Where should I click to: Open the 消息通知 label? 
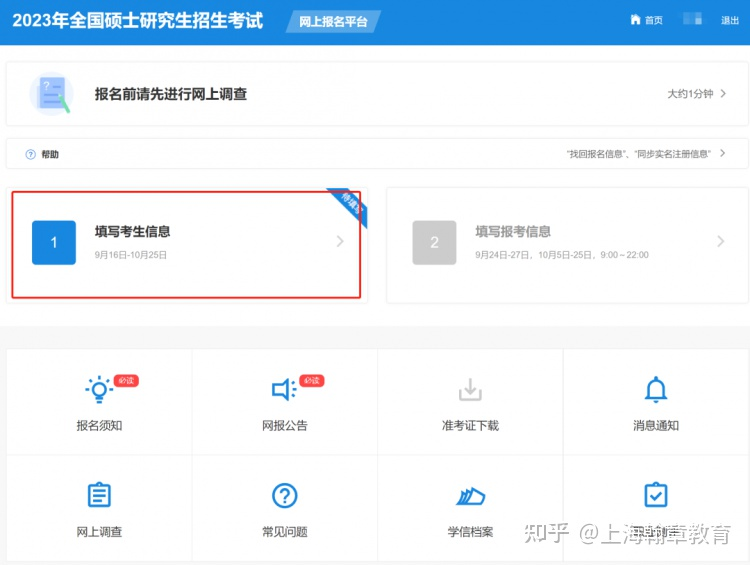click(x=656, y=425)
